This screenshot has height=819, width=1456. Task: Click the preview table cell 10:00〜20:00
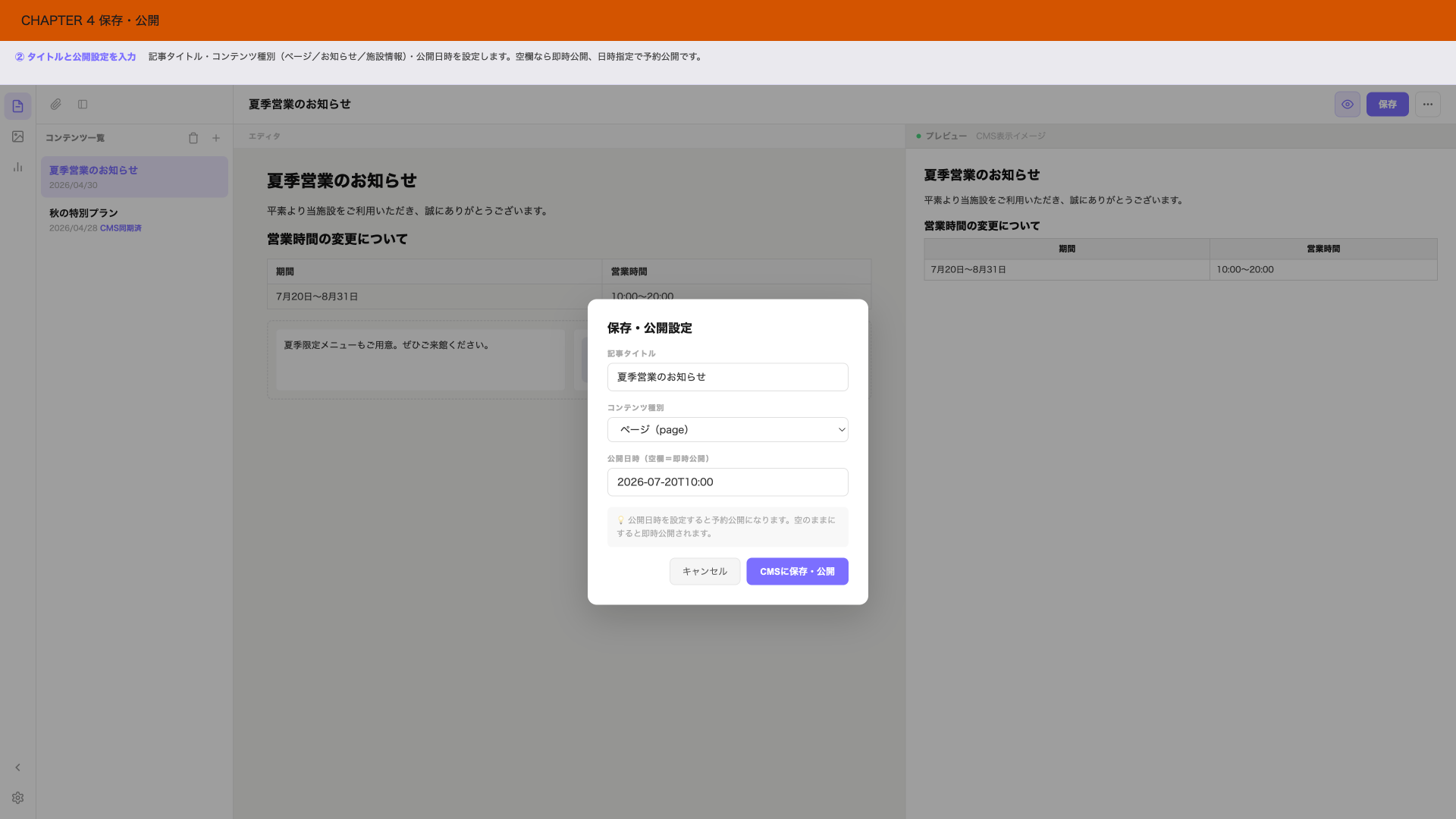(1323, 270)
